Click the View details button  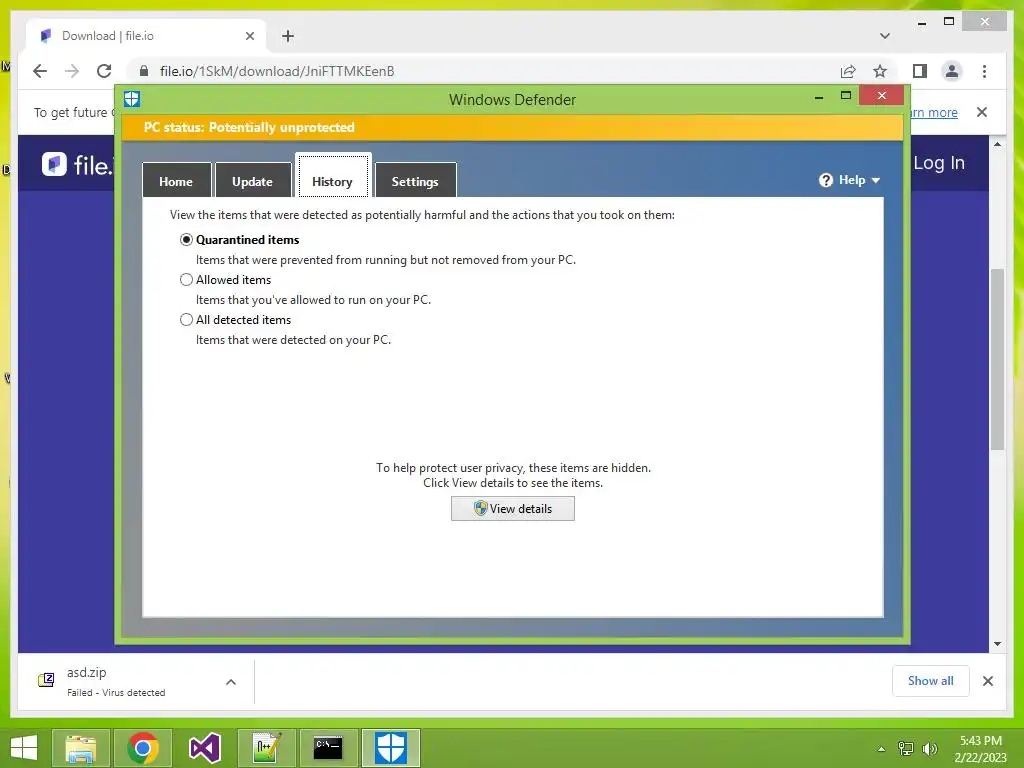click(x=513, y=509)
